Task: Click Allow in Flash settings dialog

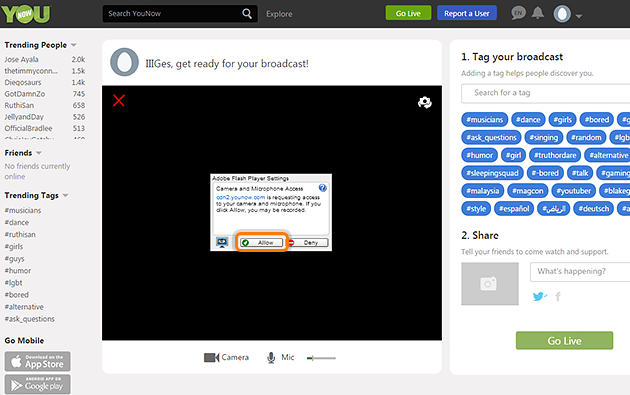Action: pos(262,242)
